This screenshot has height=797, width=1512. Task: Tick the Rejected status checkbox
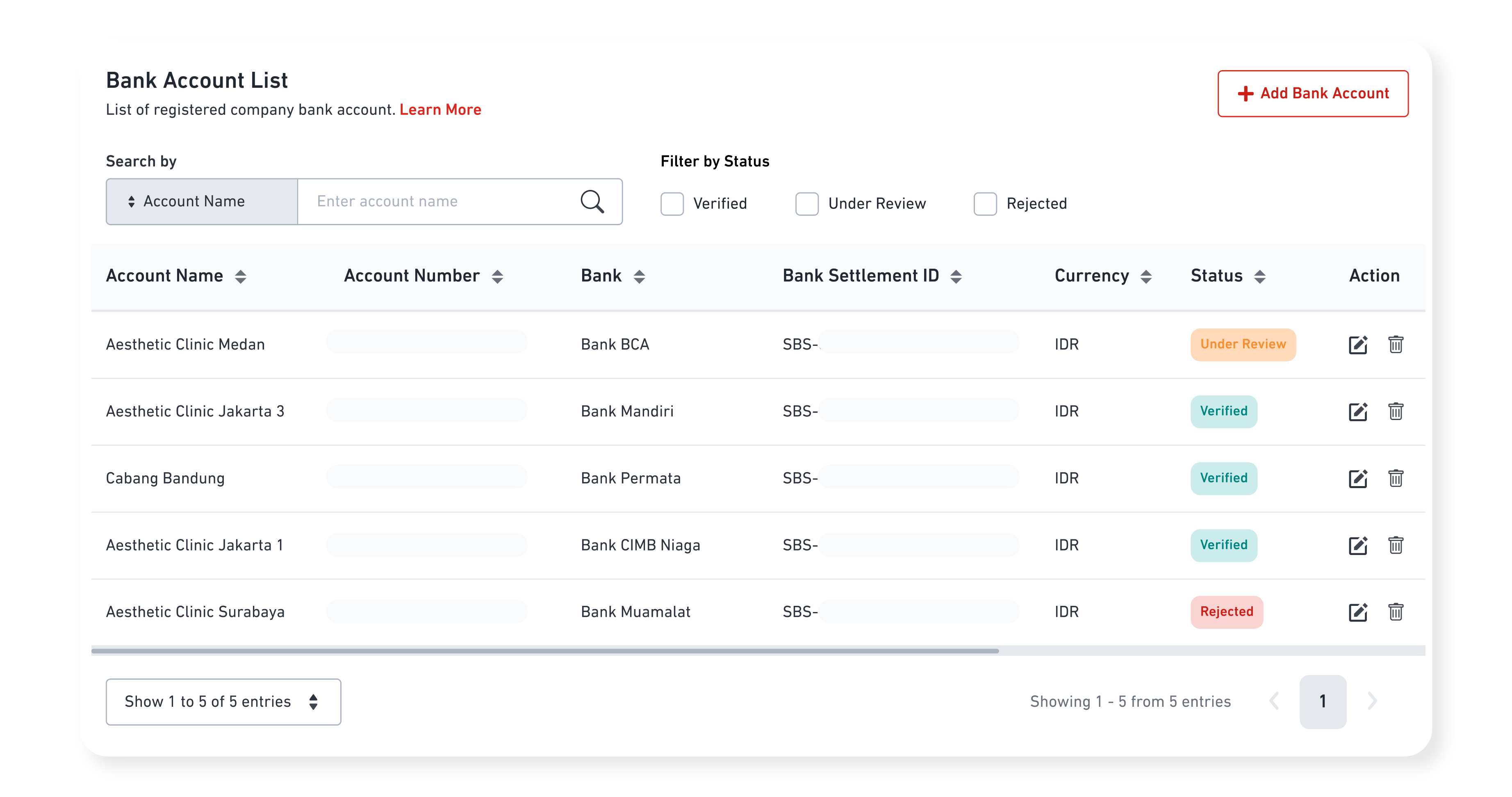[985, 204]
